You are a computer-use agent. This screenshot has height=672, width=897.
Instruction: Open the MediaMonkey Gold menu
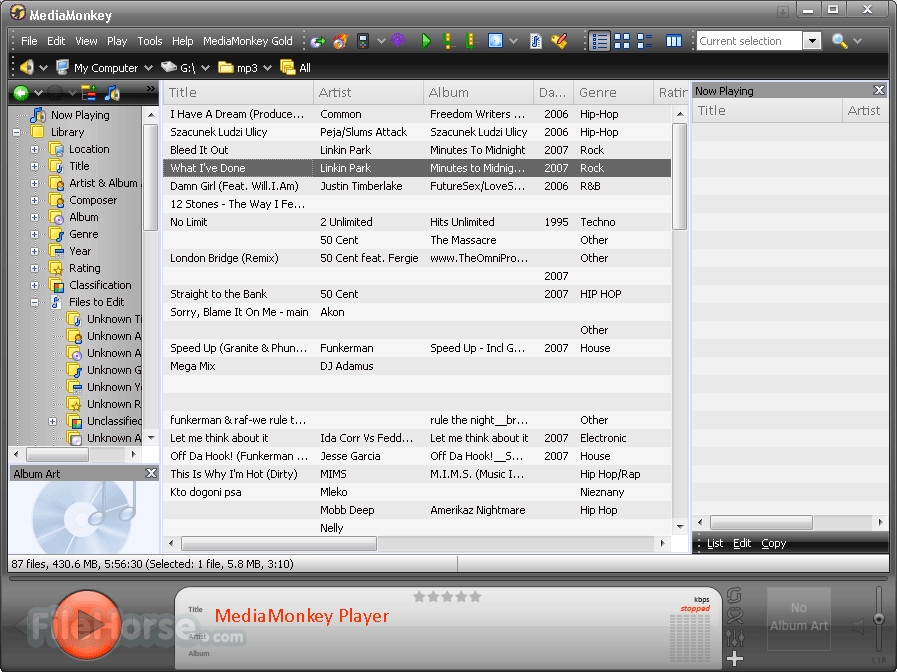[x=247, y=41]
